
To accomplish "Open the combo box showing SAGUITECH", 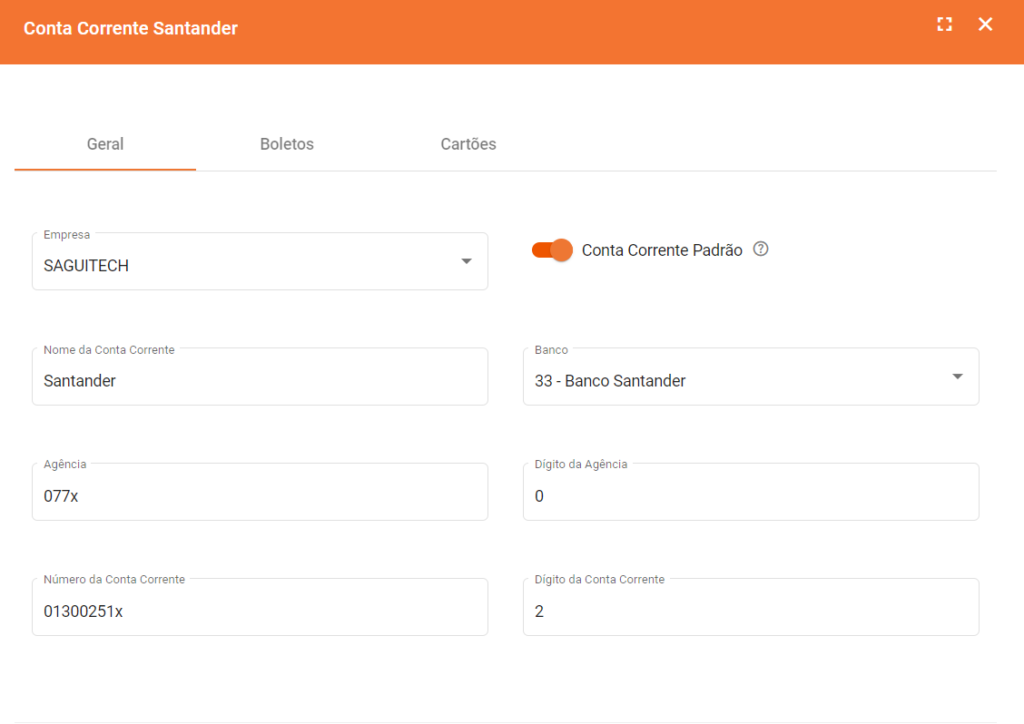I will (250, 265).
